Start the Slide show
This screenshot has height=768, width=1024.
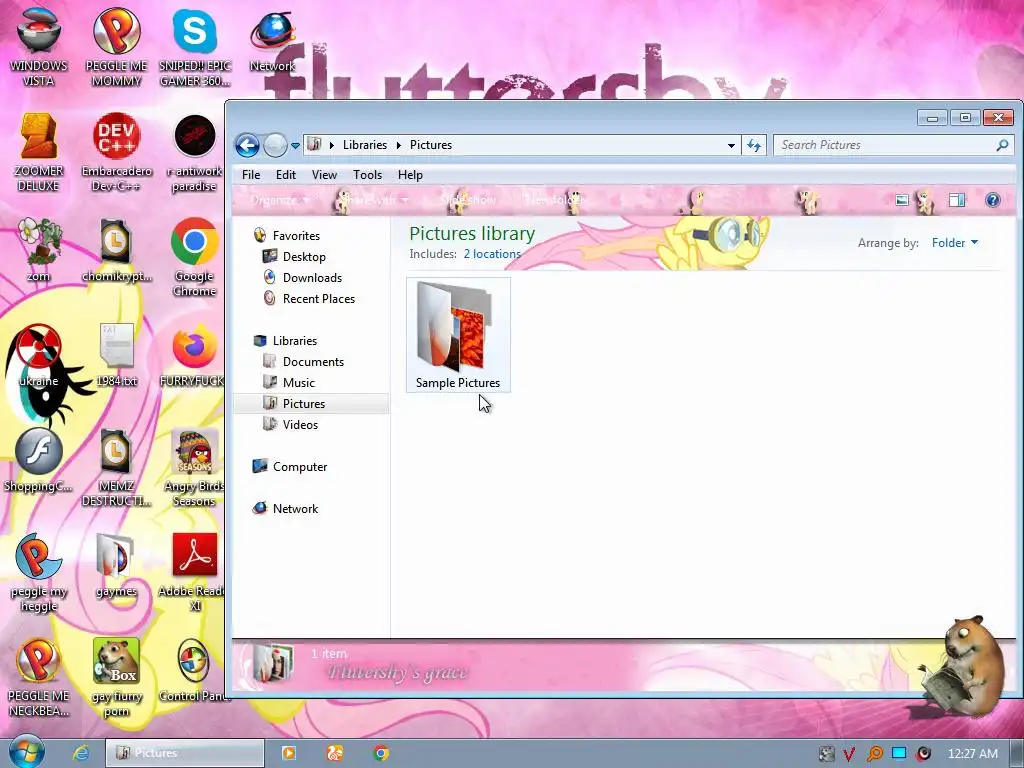468,200
